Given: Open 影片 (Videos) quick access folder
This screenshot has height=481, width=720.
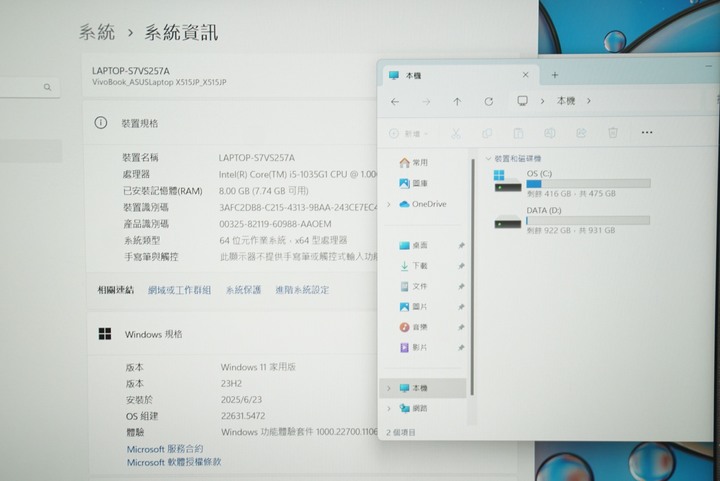Looking at the screenshot, I should [x=413, y=347].
